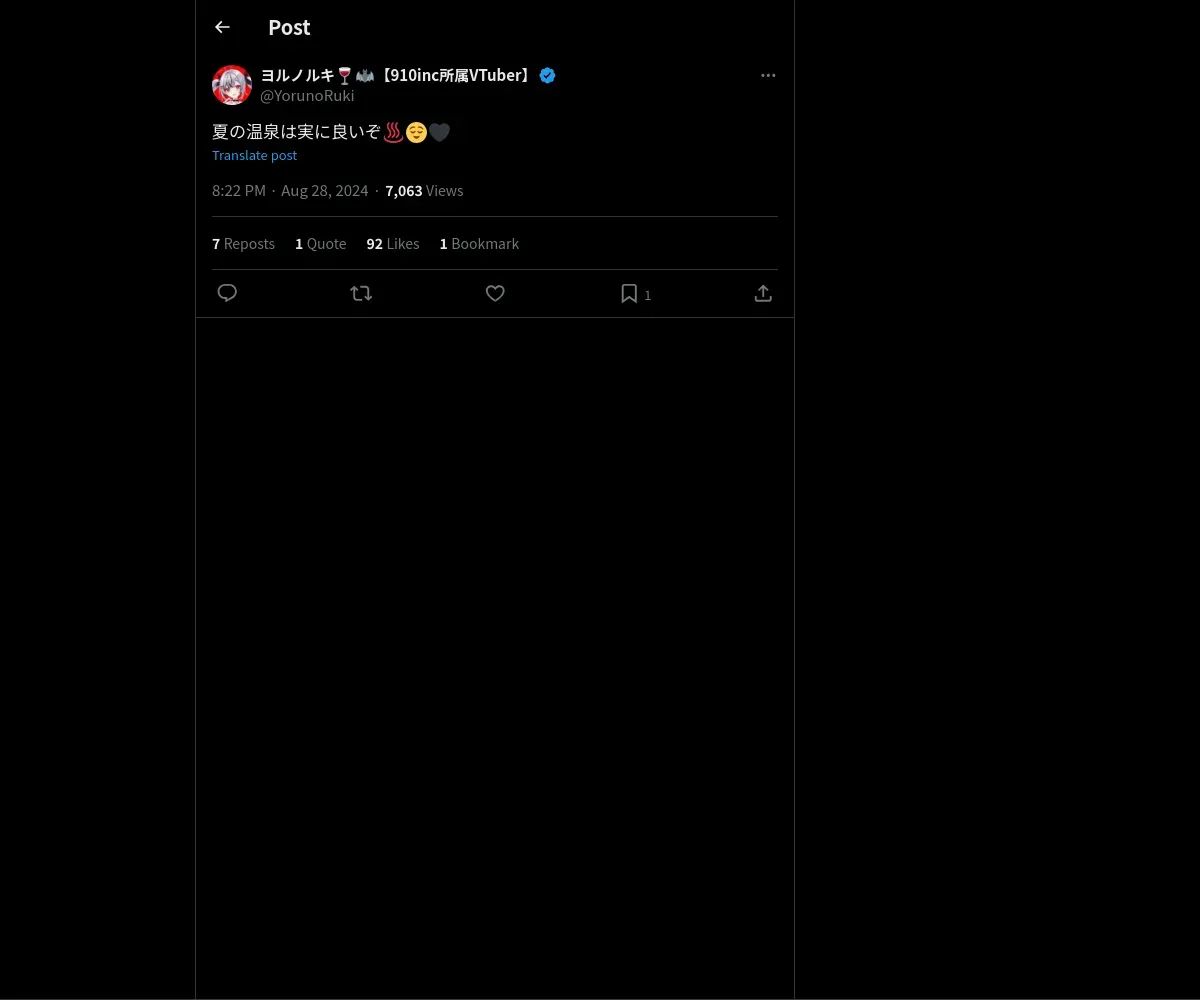Toggle the bookmark icon on the post
Image resolution: width=1200 pixels, height=1000 pixels.
(x=629, y=293)
